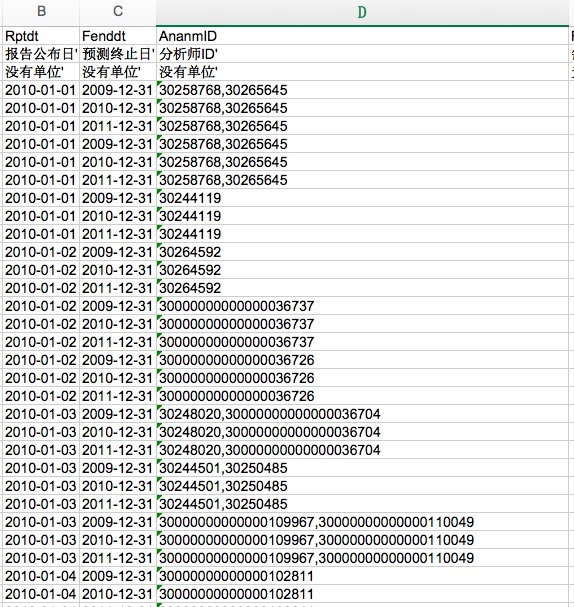
Task: Select ID 30264592 in the 2010-12-31 Fenddt row
Action: (362, 270)
